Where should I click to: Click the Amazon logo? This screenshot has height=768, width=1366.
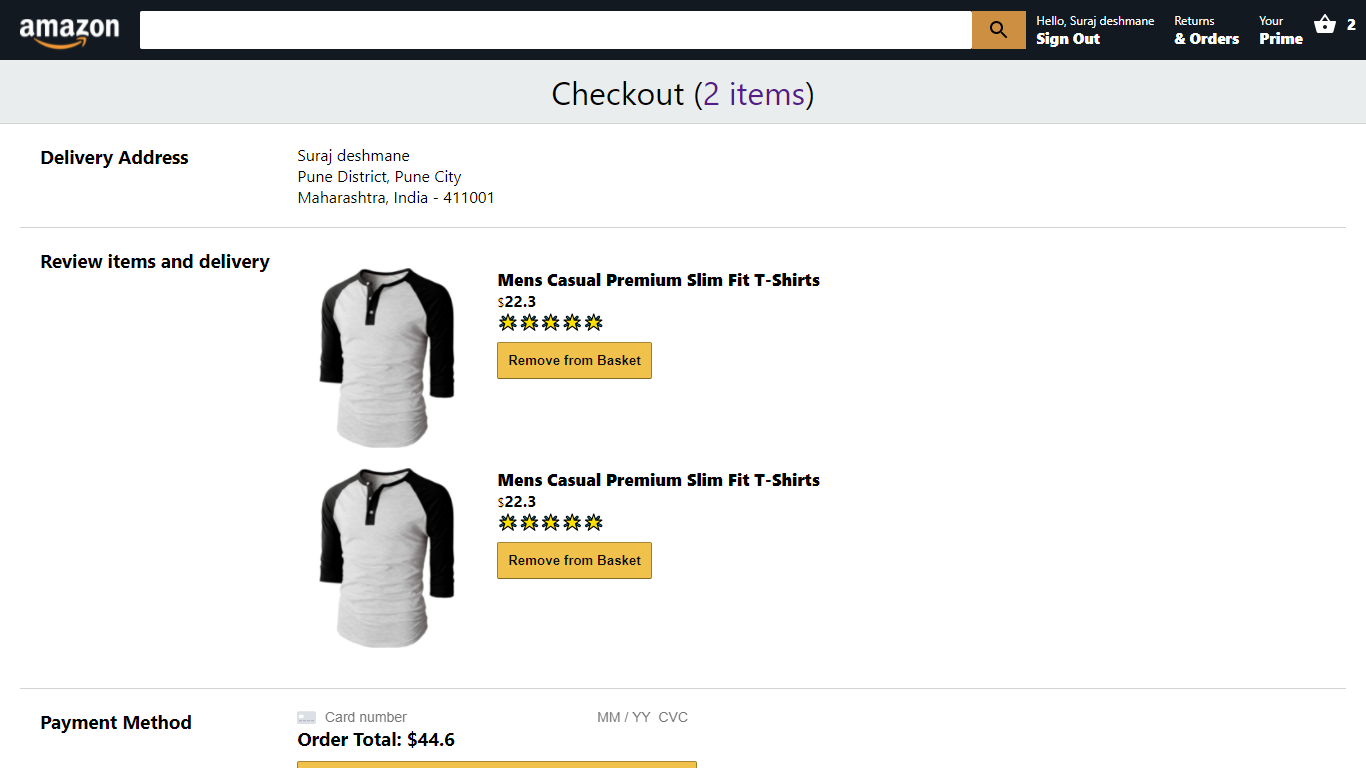(69, 31)
